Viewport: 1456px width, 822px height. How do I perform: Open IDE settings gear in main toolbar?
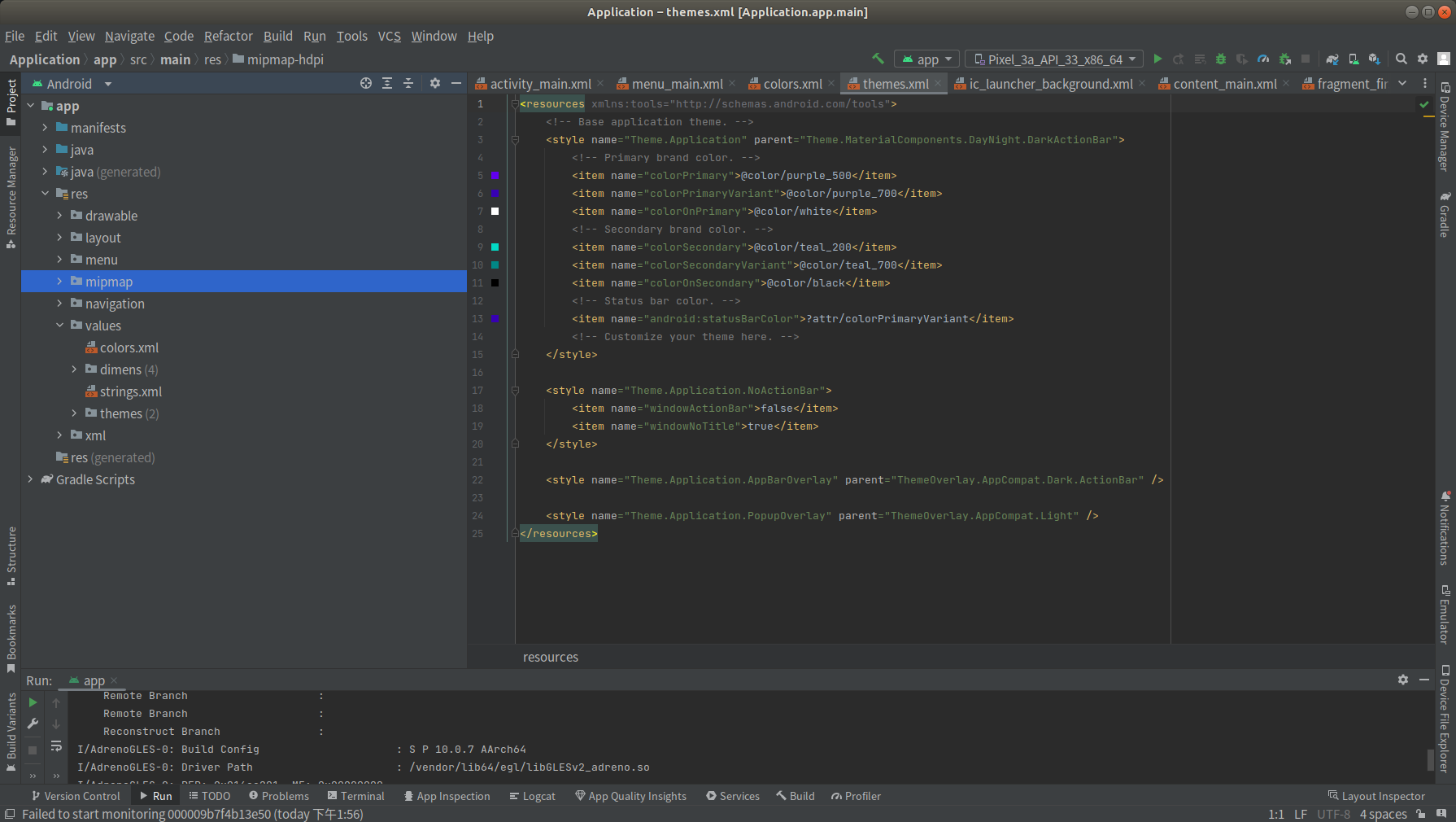point(1423,59)
